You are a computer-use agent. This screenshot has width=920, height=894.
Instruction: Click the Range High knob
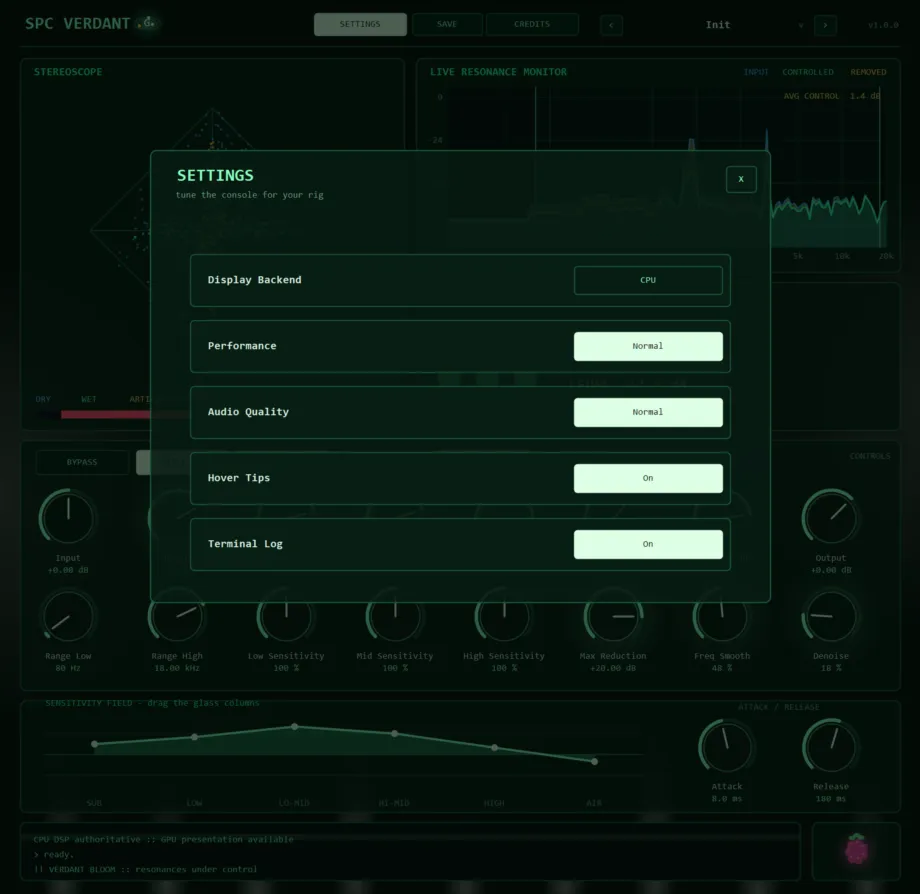[x=177, y=616]
